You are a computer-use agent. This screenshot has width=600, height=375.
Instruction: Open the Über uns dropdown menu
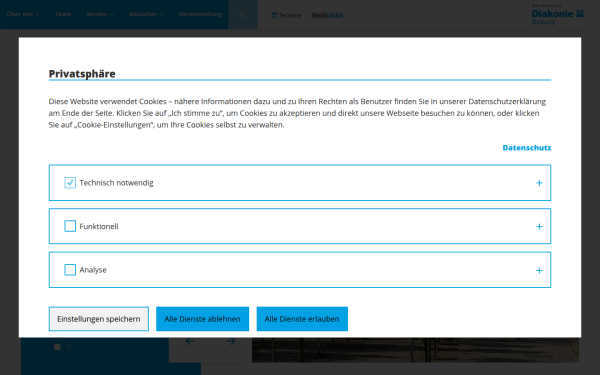click(x=23, y=14)
